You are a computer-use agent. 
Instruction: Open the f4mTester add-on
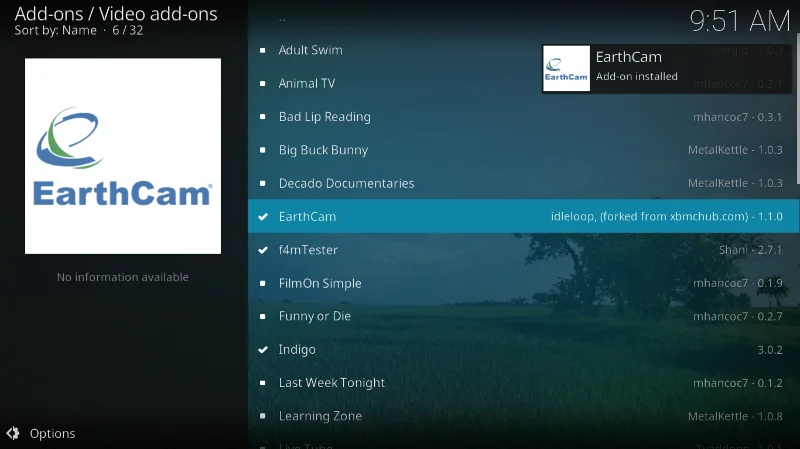click(523, 250)
